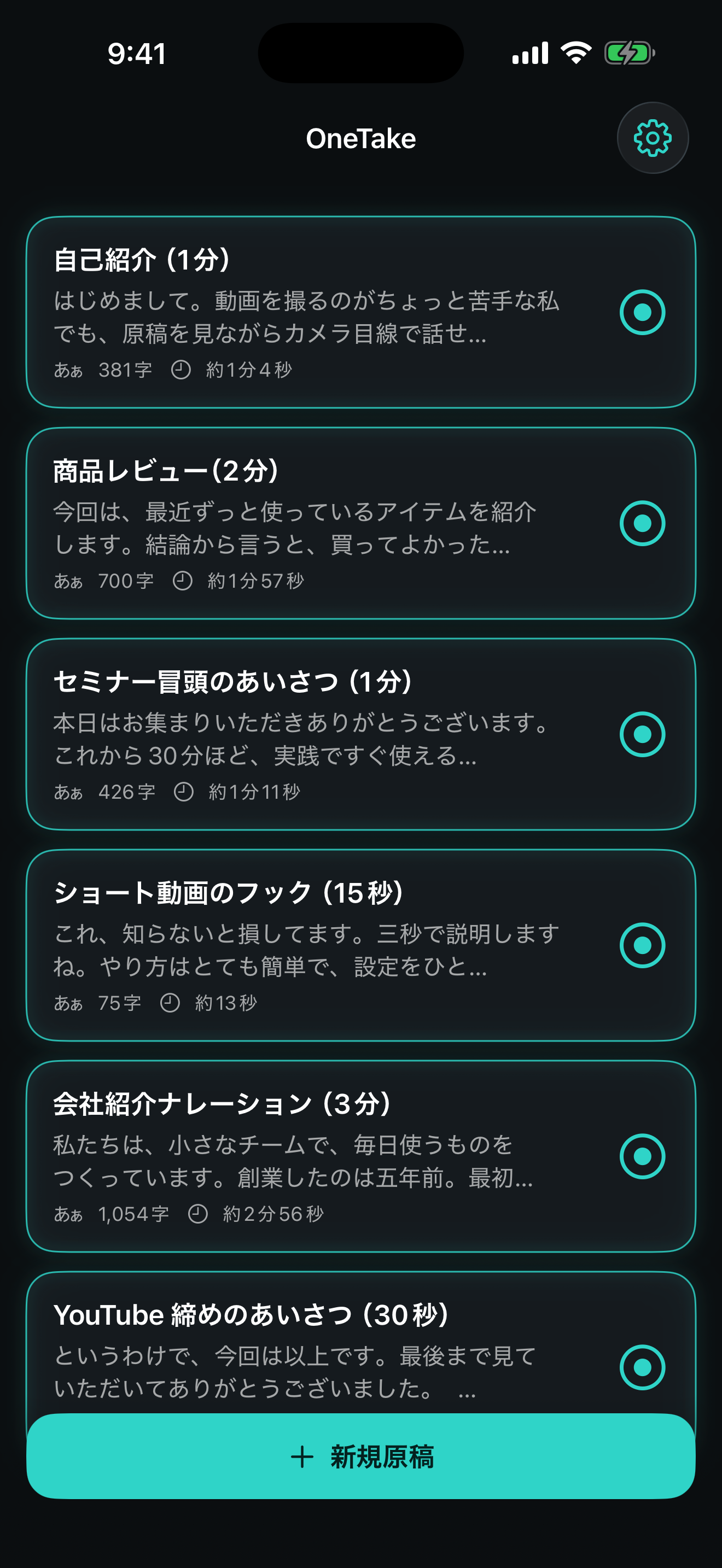Viewport: 722px width, 1568px height.
Task: Tap record icon on YouTube 締めのあいさつ script
Action: (642, 1367)
